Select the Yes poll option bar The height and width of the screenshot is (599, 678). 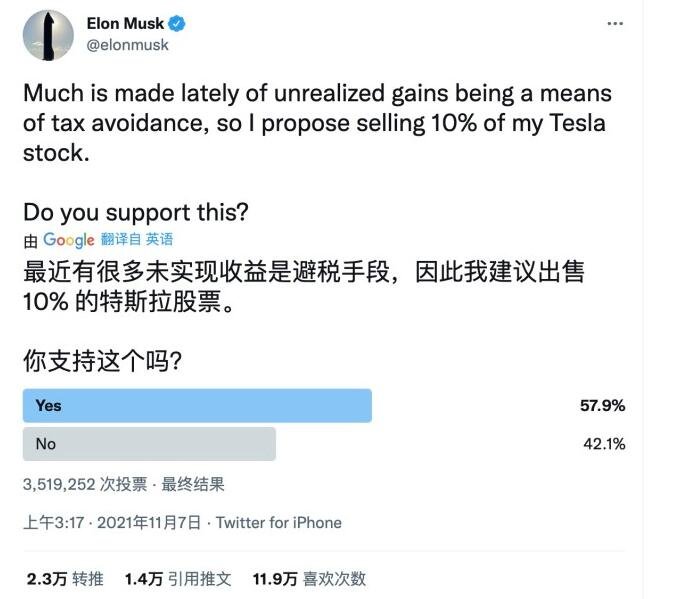click(x=197, y=405)
